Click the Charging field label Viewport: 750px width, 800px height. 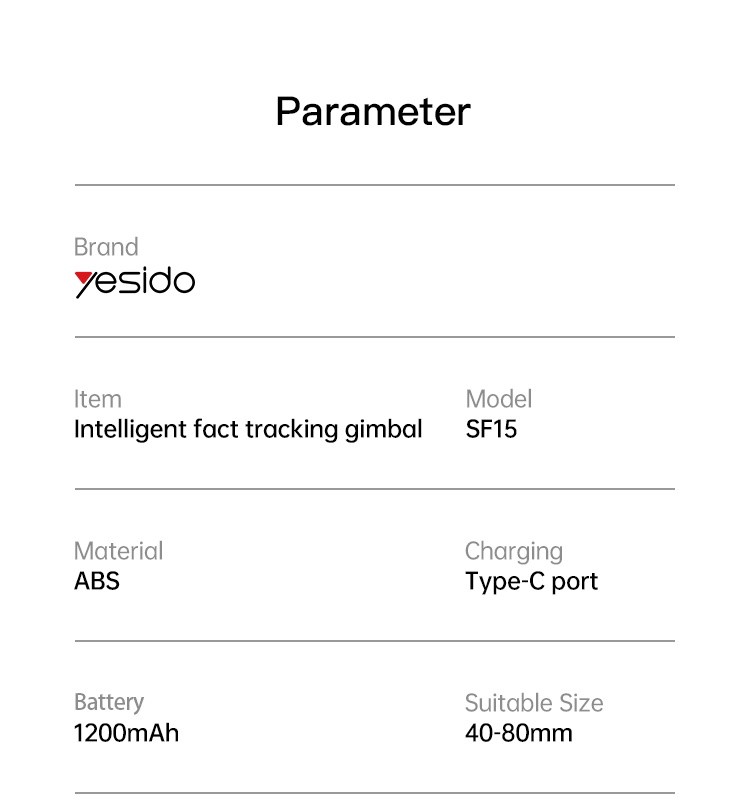(514, 551)
